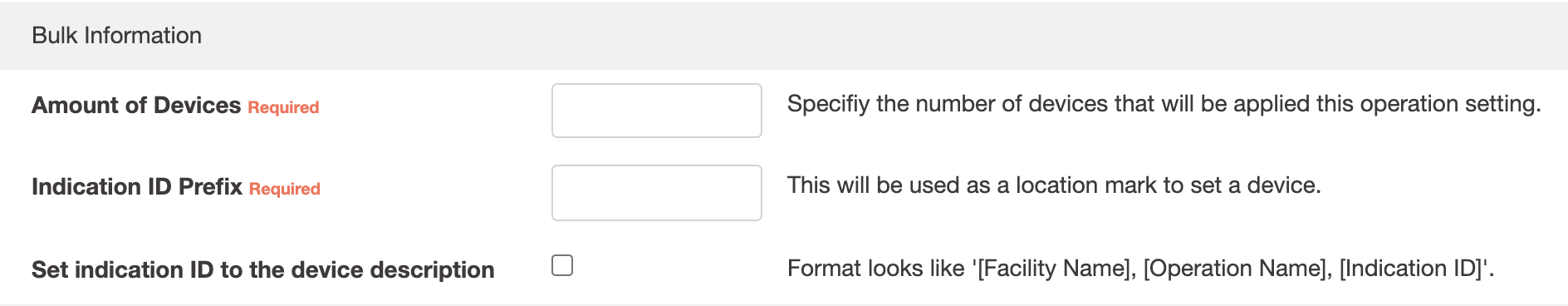Click the Amount of Devices label

pyautogui.click(x=136, y=106)
